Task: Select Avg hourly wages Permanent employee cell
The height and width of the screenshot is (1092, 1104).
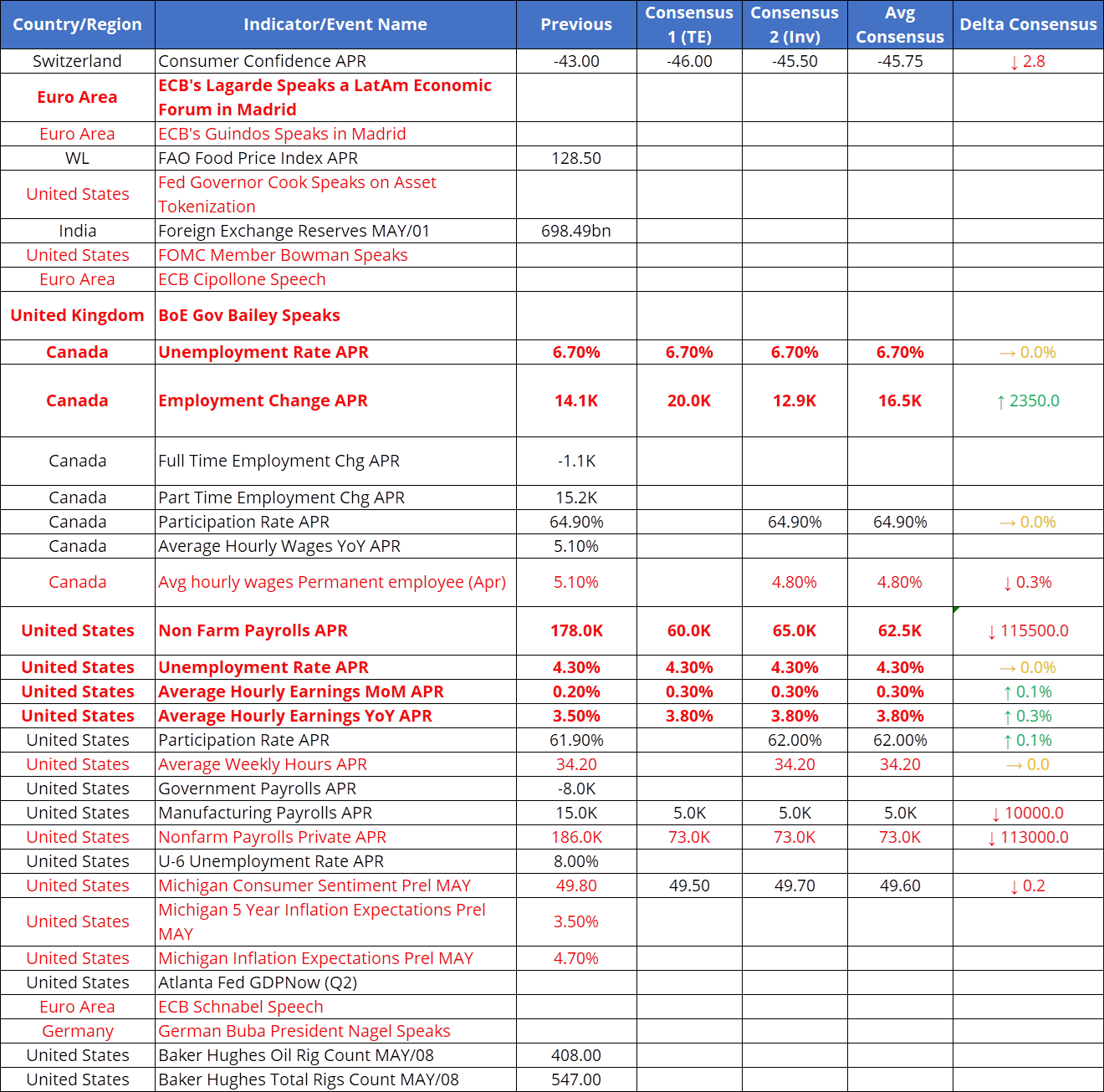Action: [x=335, y=582]
